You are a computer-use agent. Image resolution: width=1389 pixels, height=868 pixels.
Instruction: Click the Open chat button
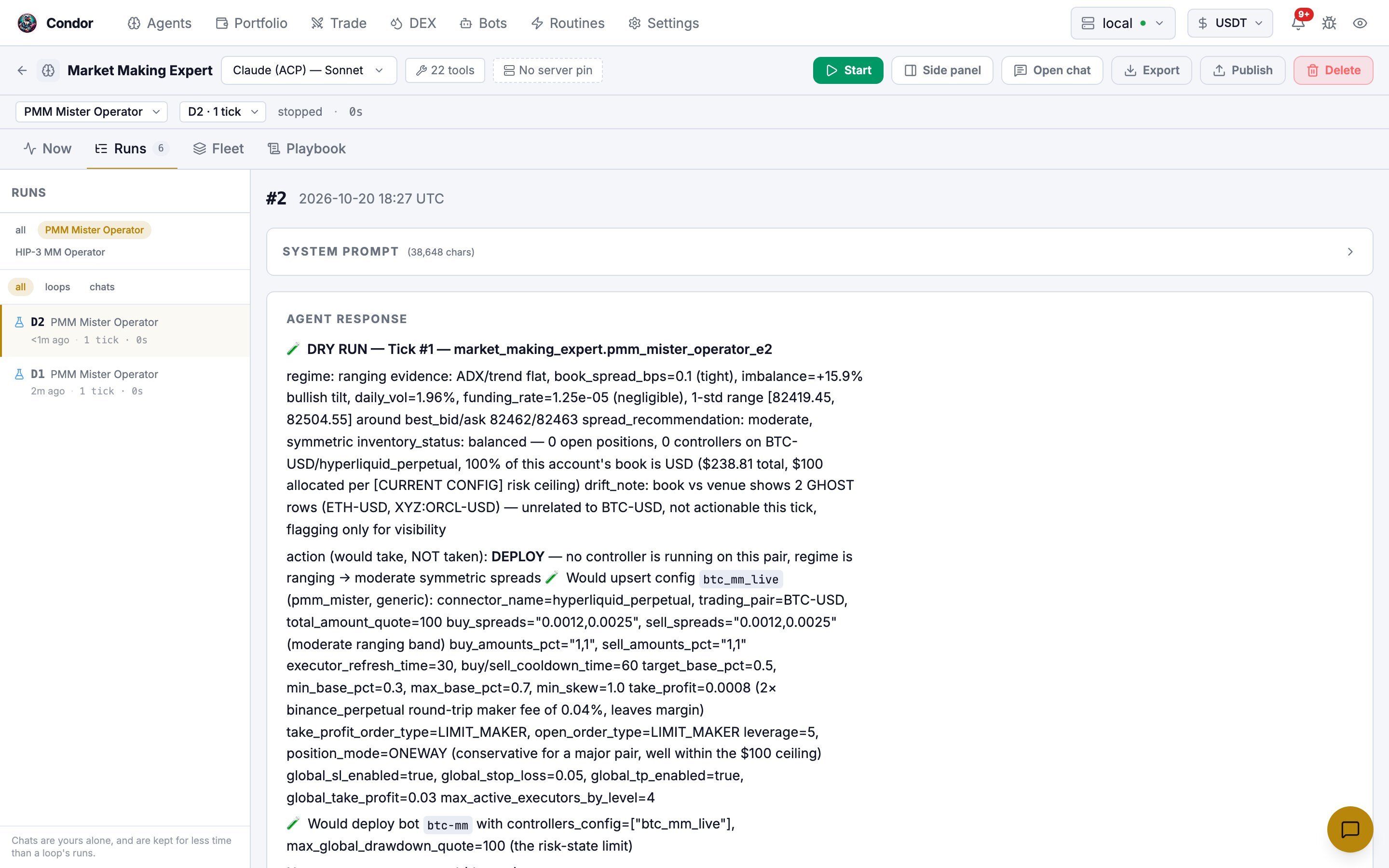click(x=1052, y=70)
